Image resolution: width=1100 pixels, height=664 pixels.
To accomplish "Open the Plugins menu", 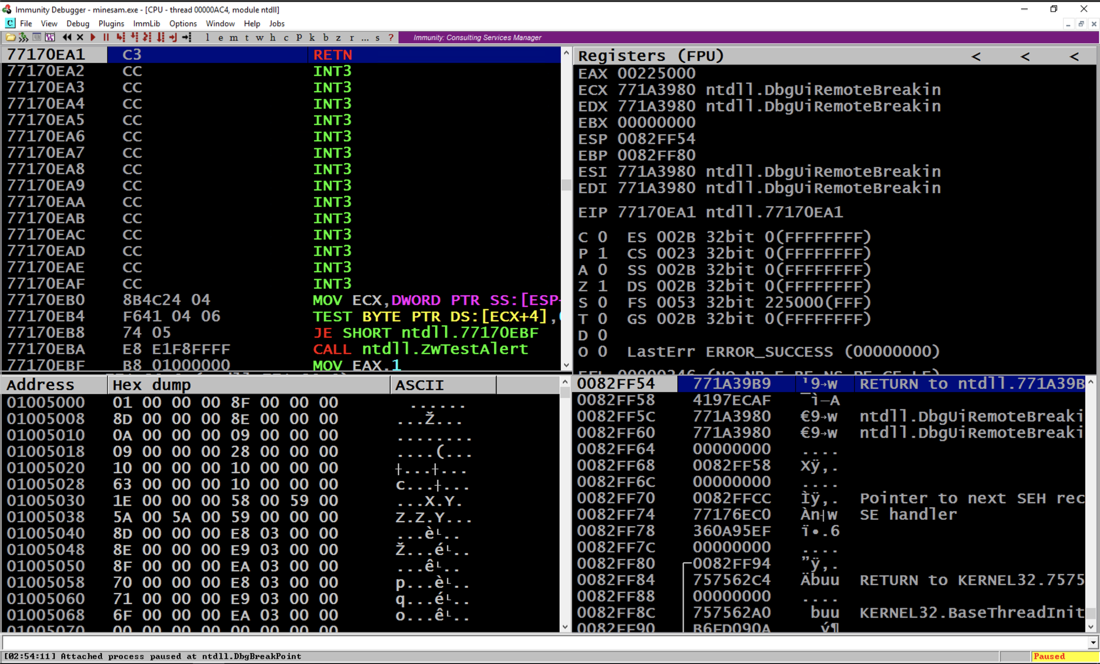I will tap(112, 23).
